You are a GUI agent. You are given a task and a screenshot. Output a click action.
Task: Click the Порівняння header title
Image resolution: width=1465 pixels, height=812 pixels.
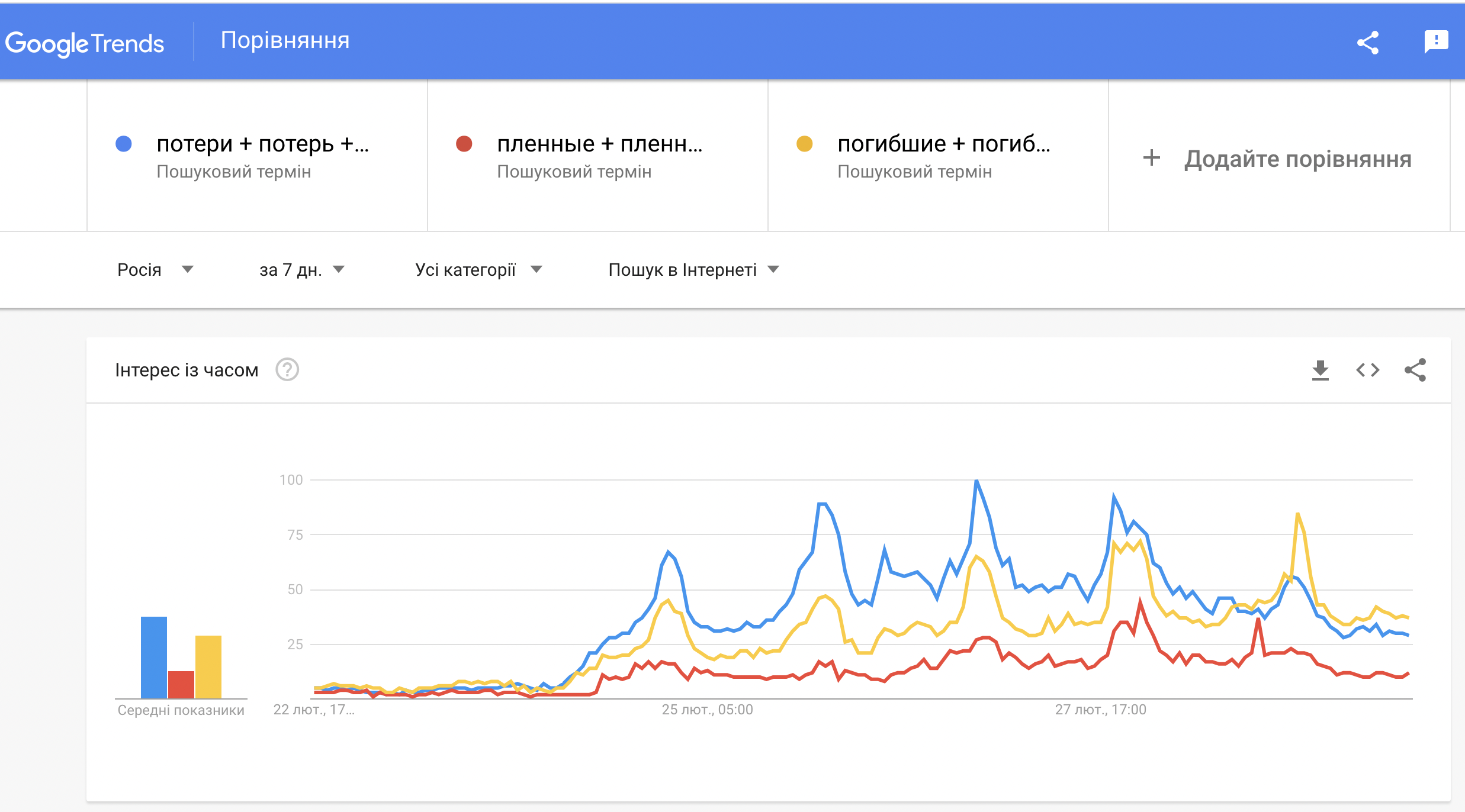point(285,40)
